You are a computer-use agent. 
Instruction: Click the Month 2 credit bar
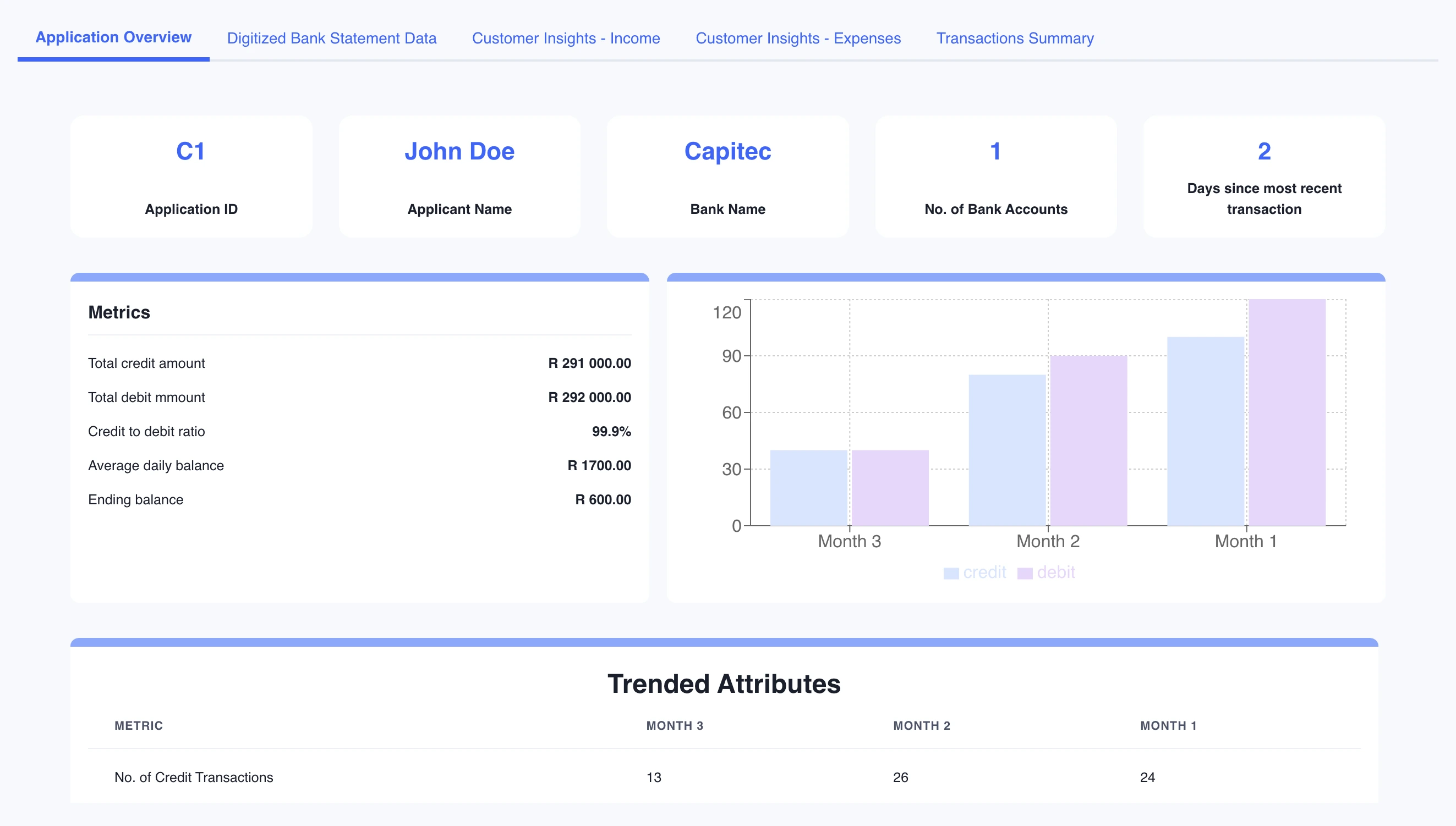[1007, 450]
